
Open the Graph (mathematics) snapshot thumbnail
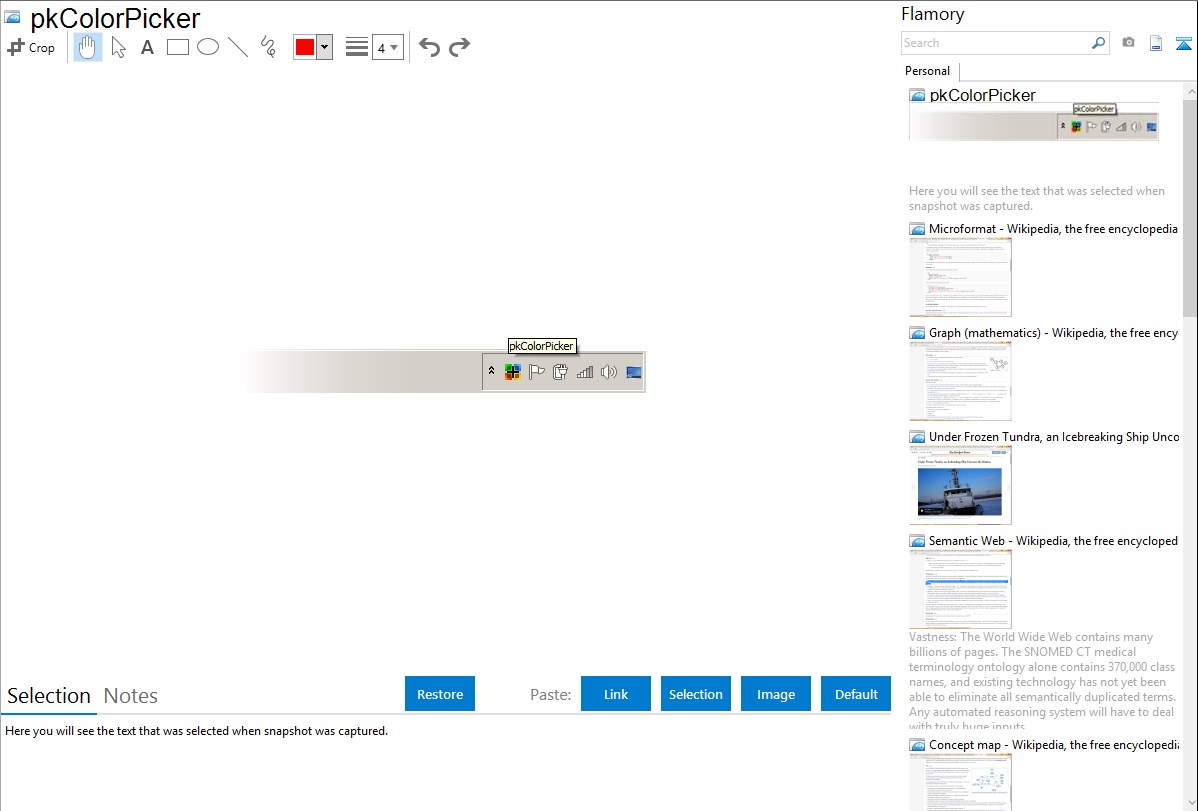click(960, 381)
